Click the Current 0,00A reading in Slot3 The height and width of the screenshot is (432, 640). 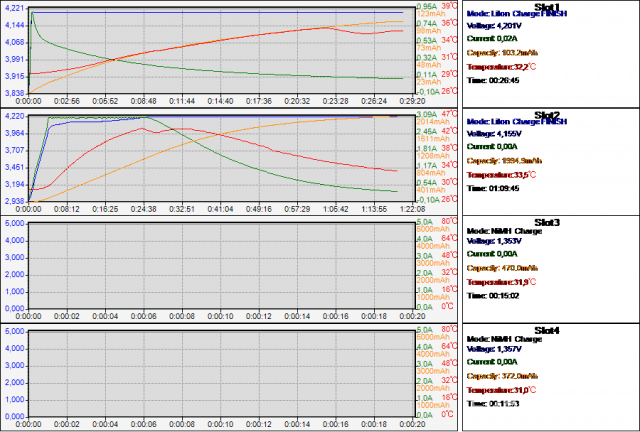[492, 254]
